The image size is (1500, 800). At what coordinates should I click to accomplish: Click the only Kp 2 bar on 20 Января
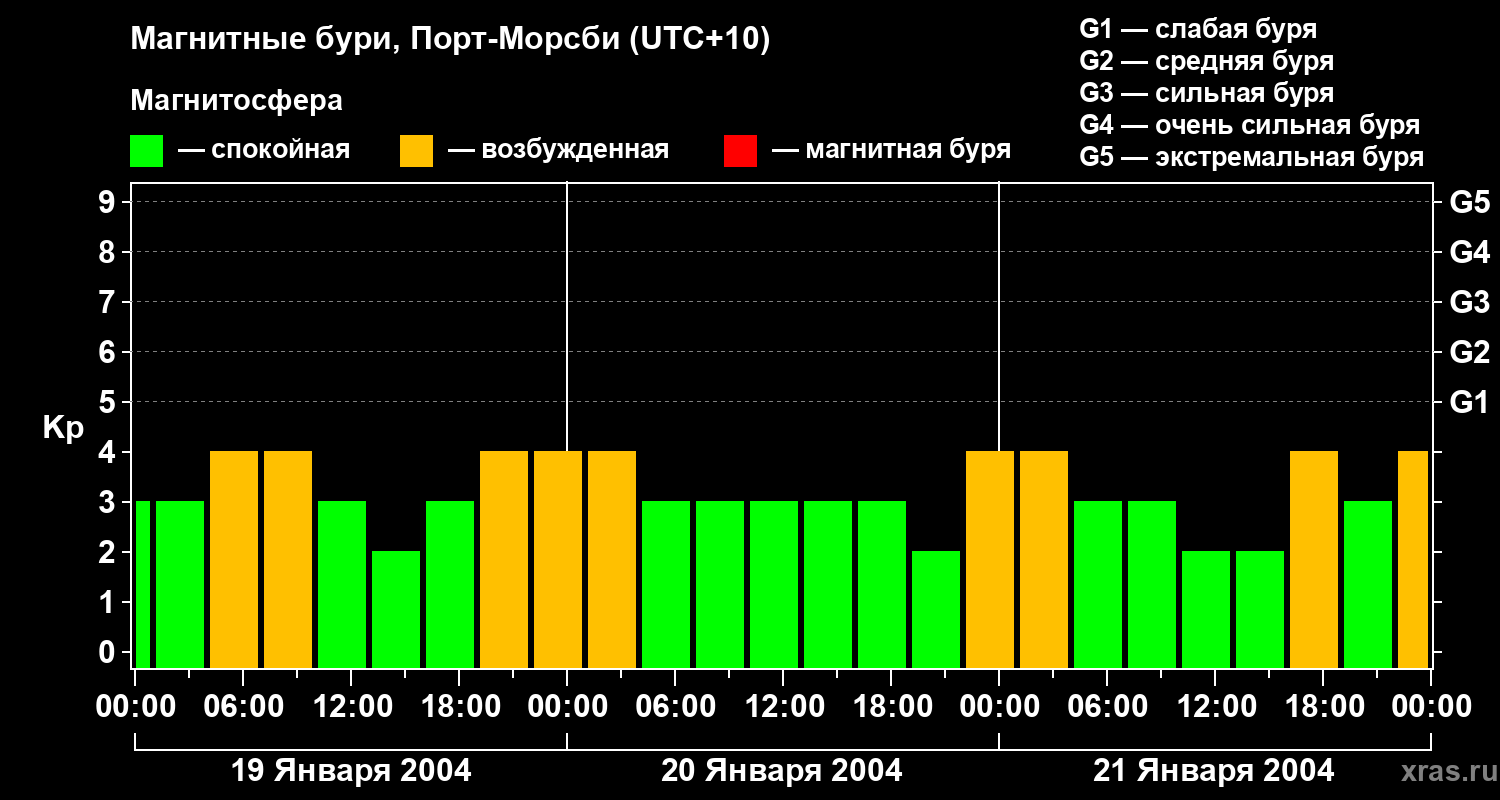(x=936, y=609)
